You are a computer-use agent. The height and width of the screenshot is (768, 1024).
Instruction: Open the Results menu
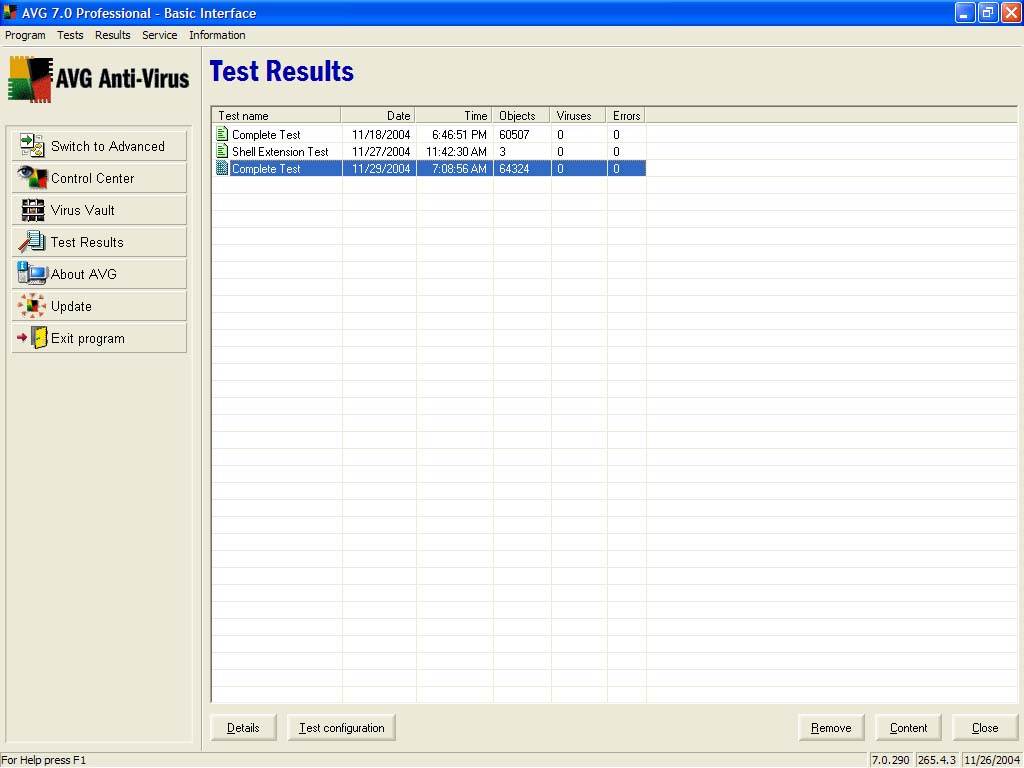click(112, 35)
